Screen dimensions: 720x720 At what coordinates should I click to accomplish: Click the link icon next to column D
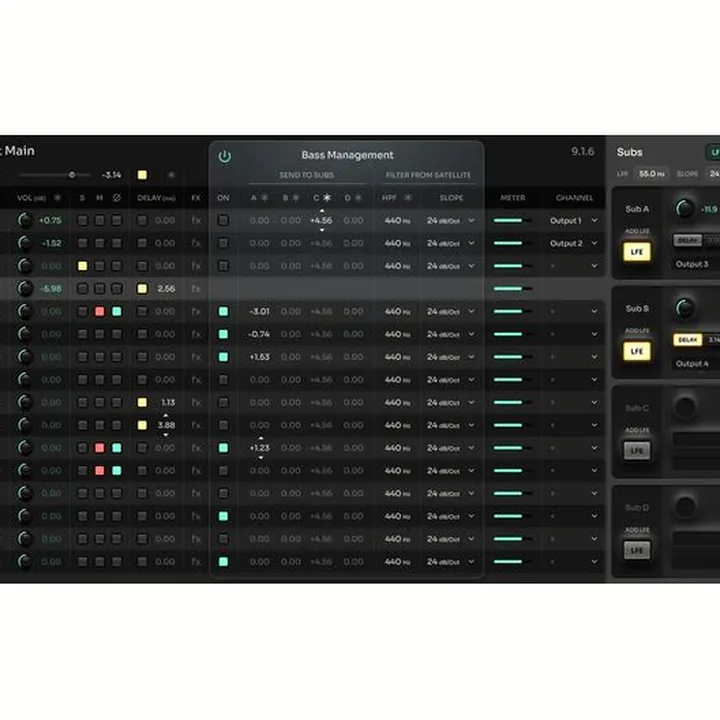[x=358, y=197]
